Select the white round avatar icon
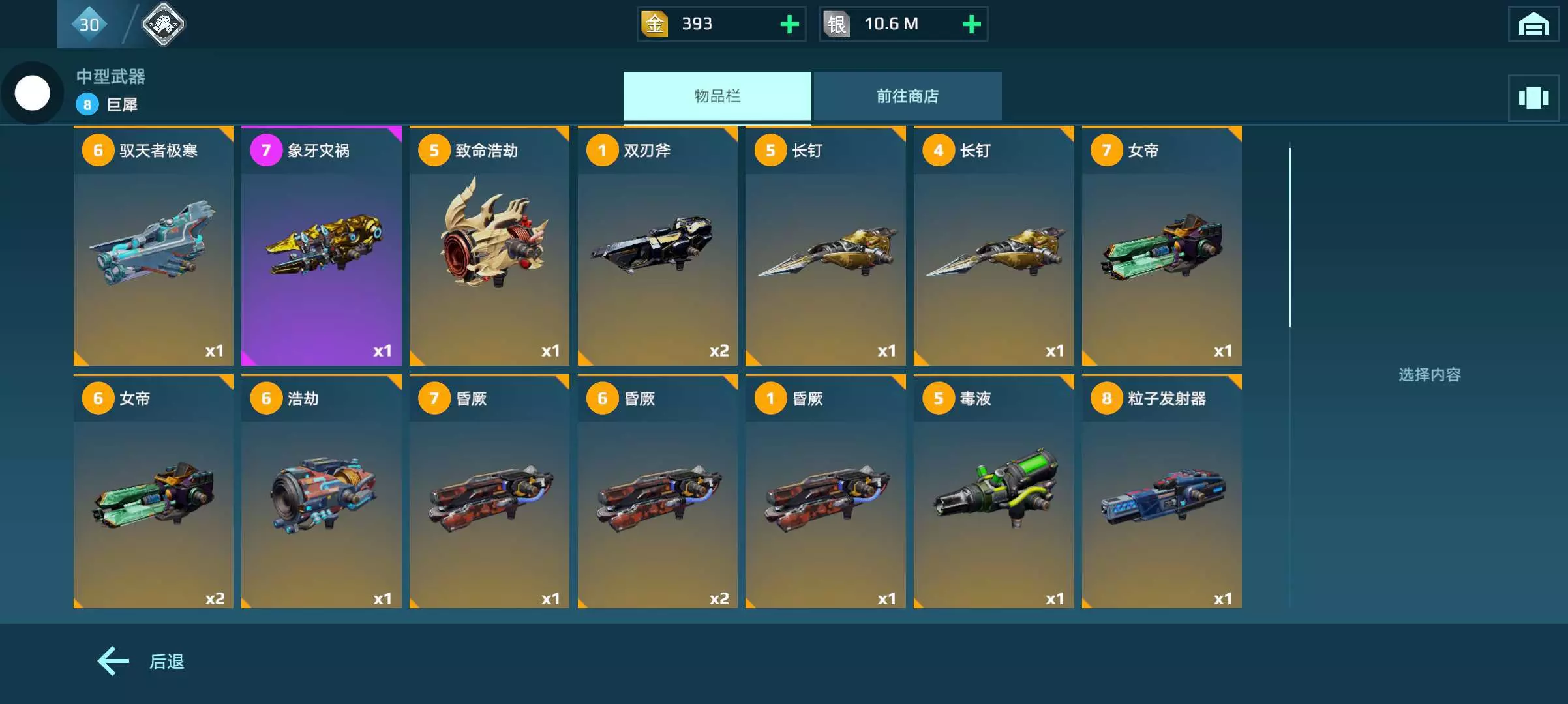 (x=33, y=93)
